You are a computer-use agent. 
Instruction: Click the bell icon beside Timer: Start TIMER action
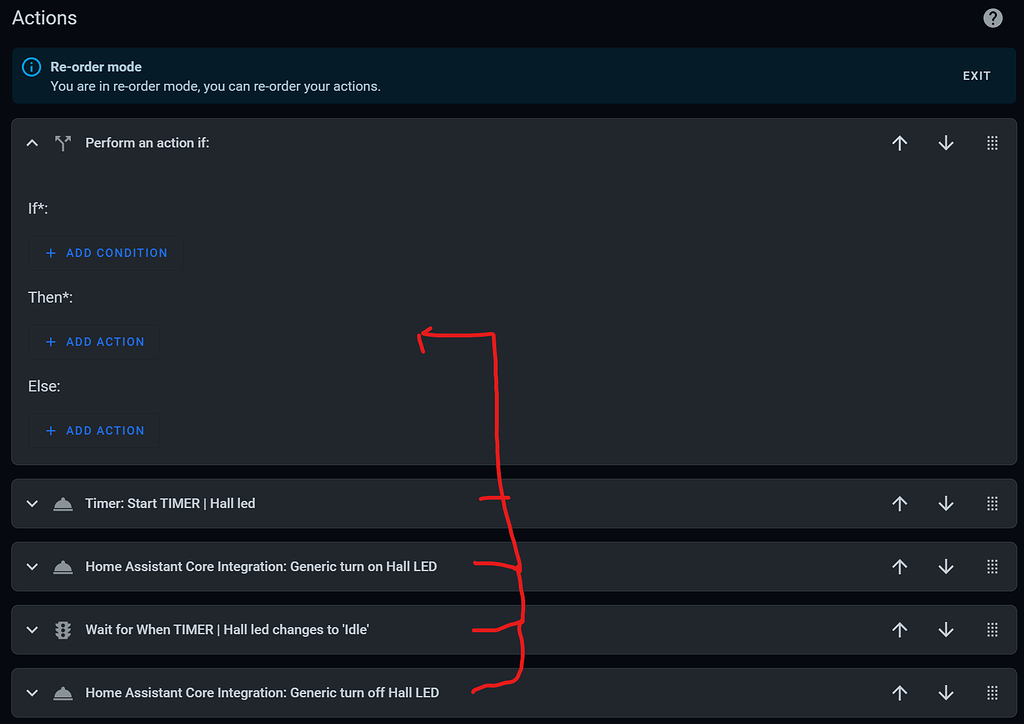(63, 503)
